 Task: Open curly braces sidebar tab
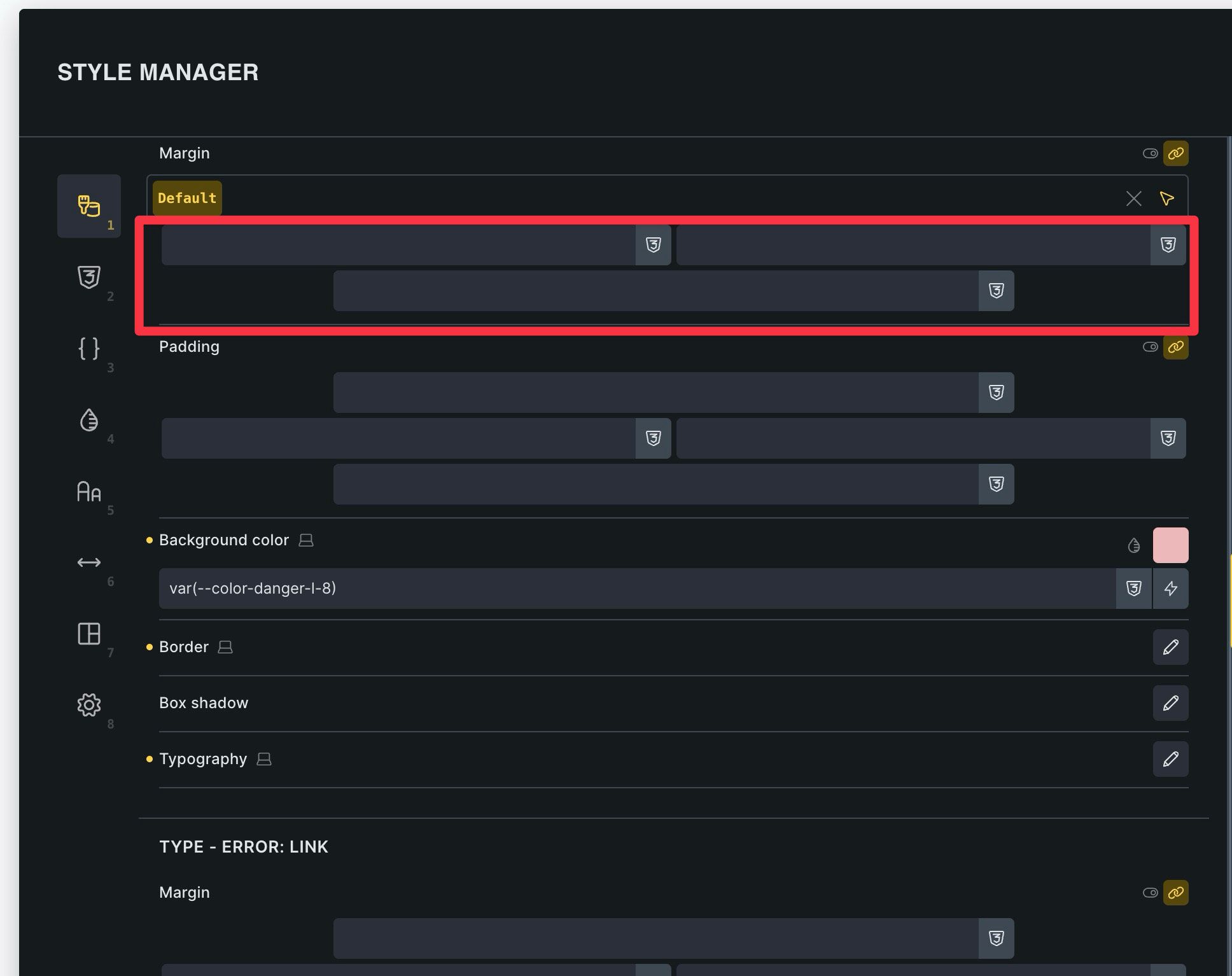(x=89, y=348)
